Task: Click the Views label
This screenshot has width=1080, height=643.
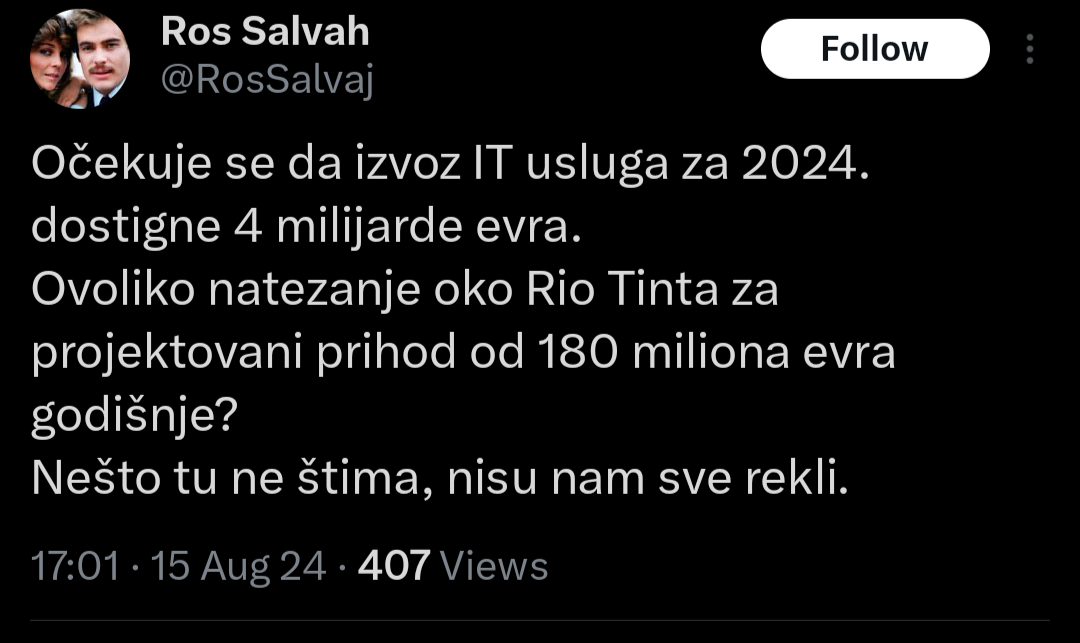Action: pyautogui.click(x=494, y=566)
